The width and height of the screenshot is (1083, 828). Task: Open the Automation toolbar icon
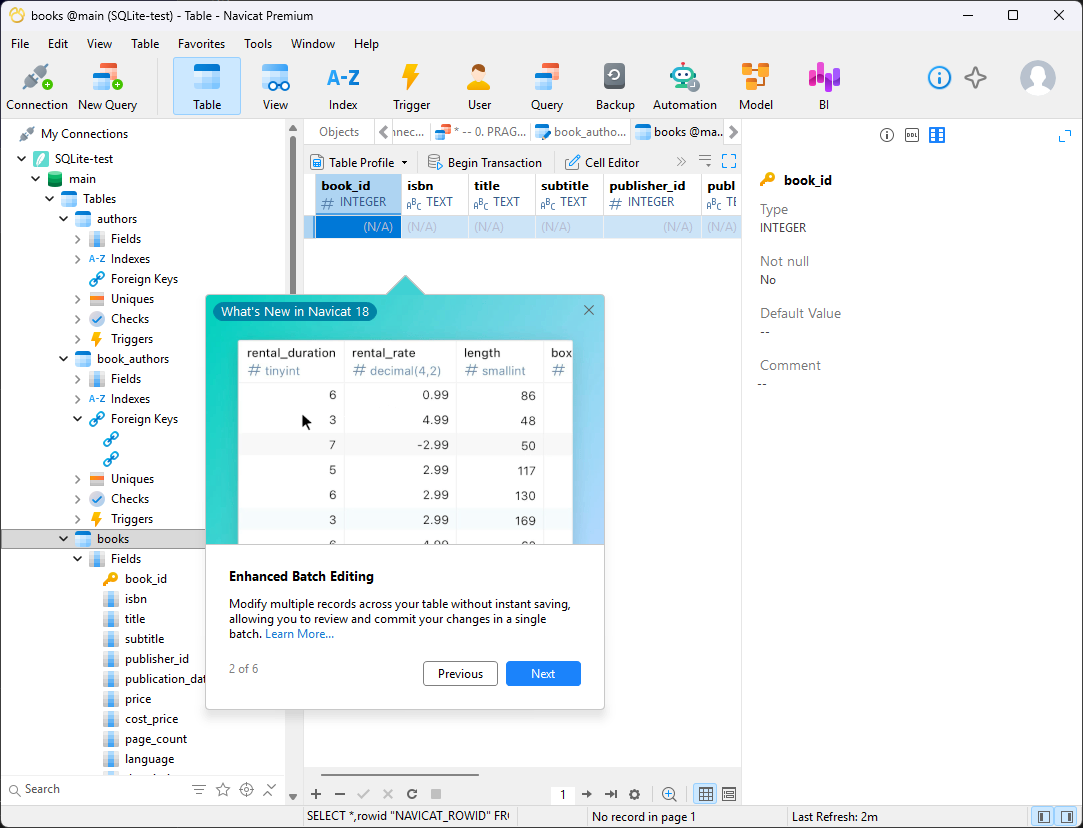click(x=684, y=86)
